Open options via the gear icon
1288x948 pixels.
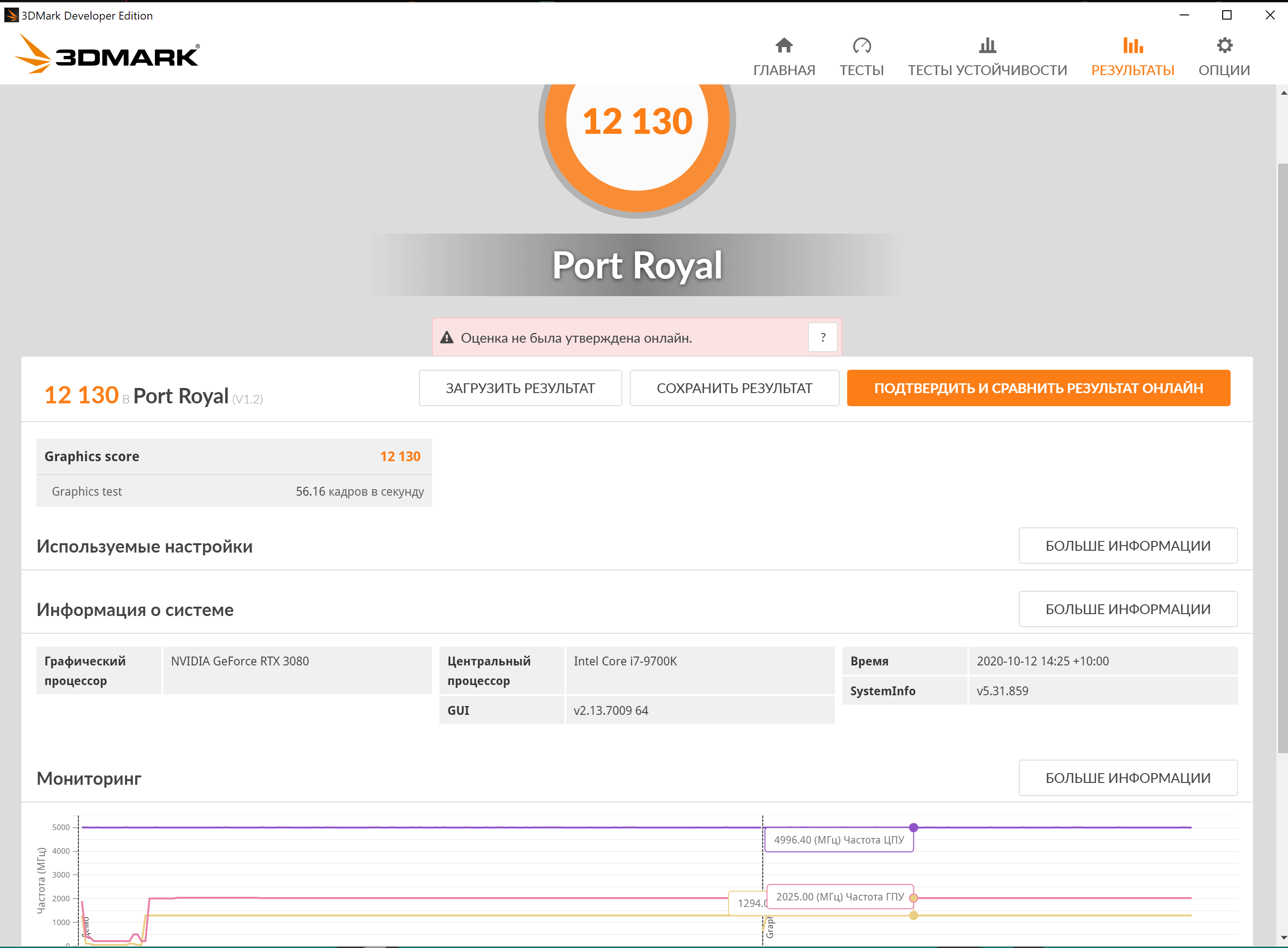[x=1224, y=45]
